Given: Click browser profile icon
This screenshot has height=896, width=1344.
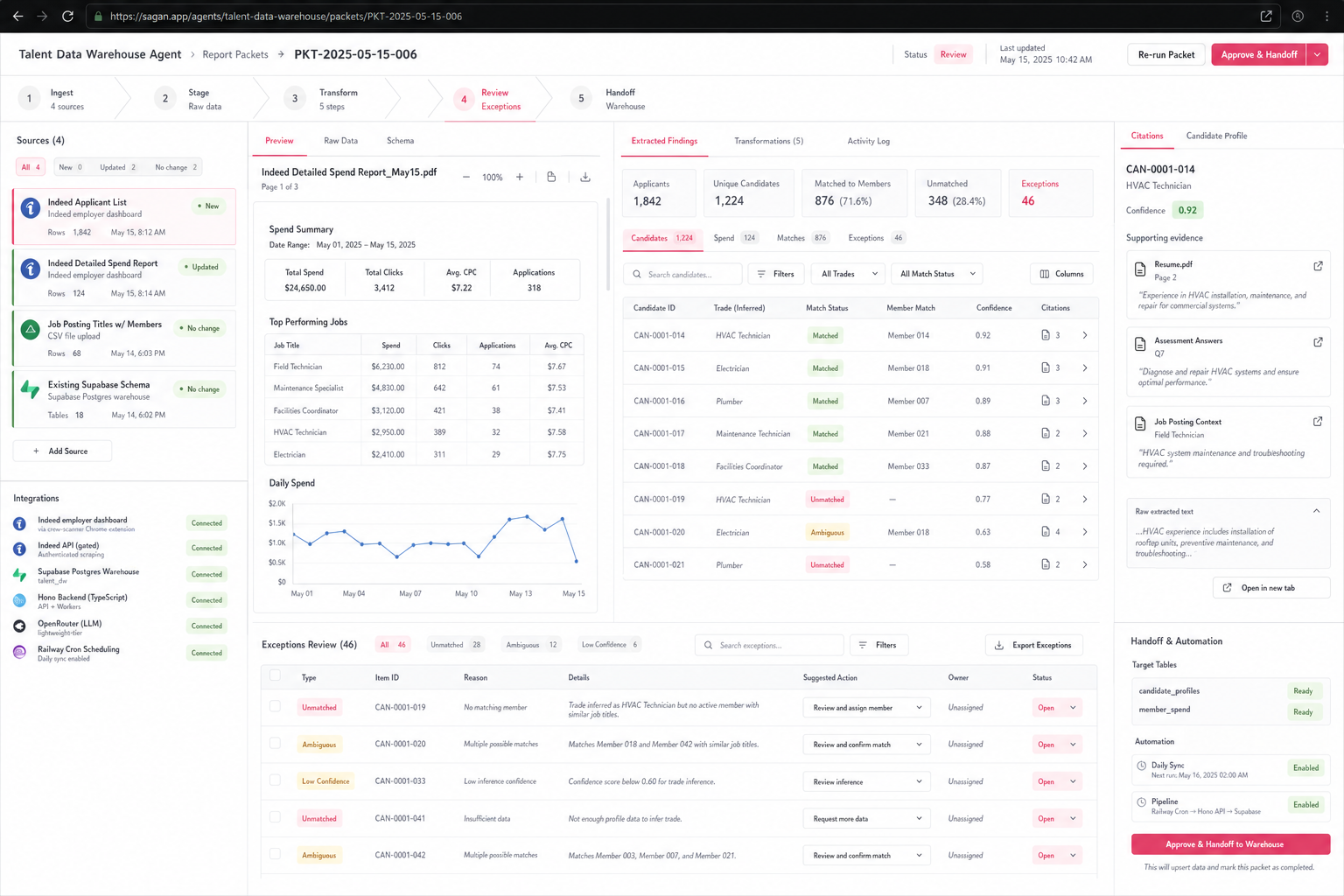Looking at the screenshot, I should click(1298, 16).
